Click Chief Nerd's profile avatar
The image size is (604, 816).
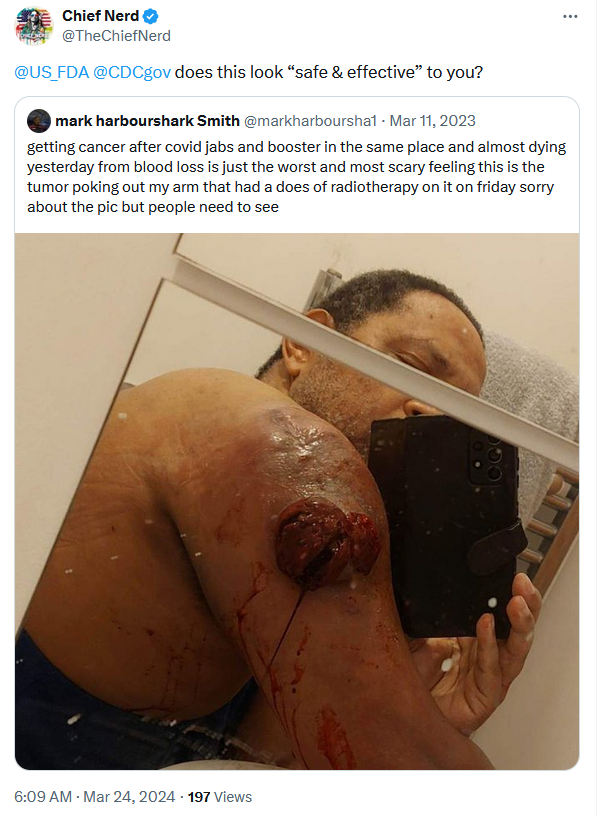pyautogui.click(x=34, y=26)
